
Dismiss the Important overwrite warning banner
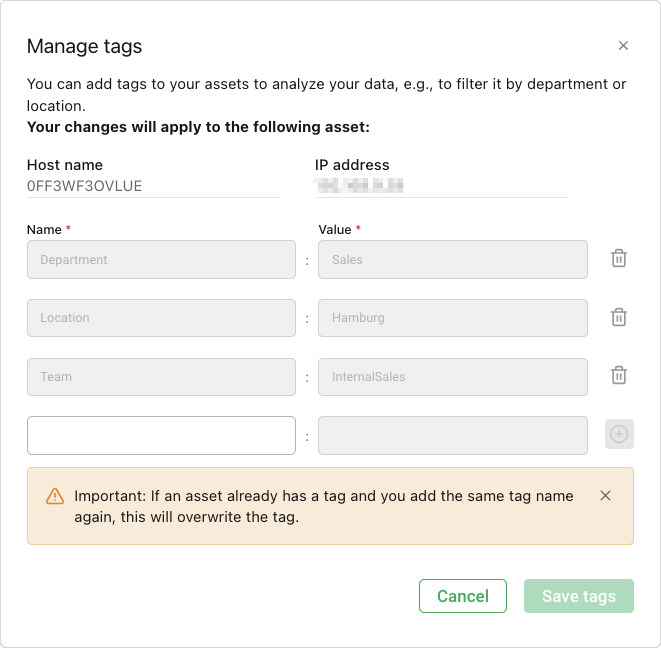point(605,496)
